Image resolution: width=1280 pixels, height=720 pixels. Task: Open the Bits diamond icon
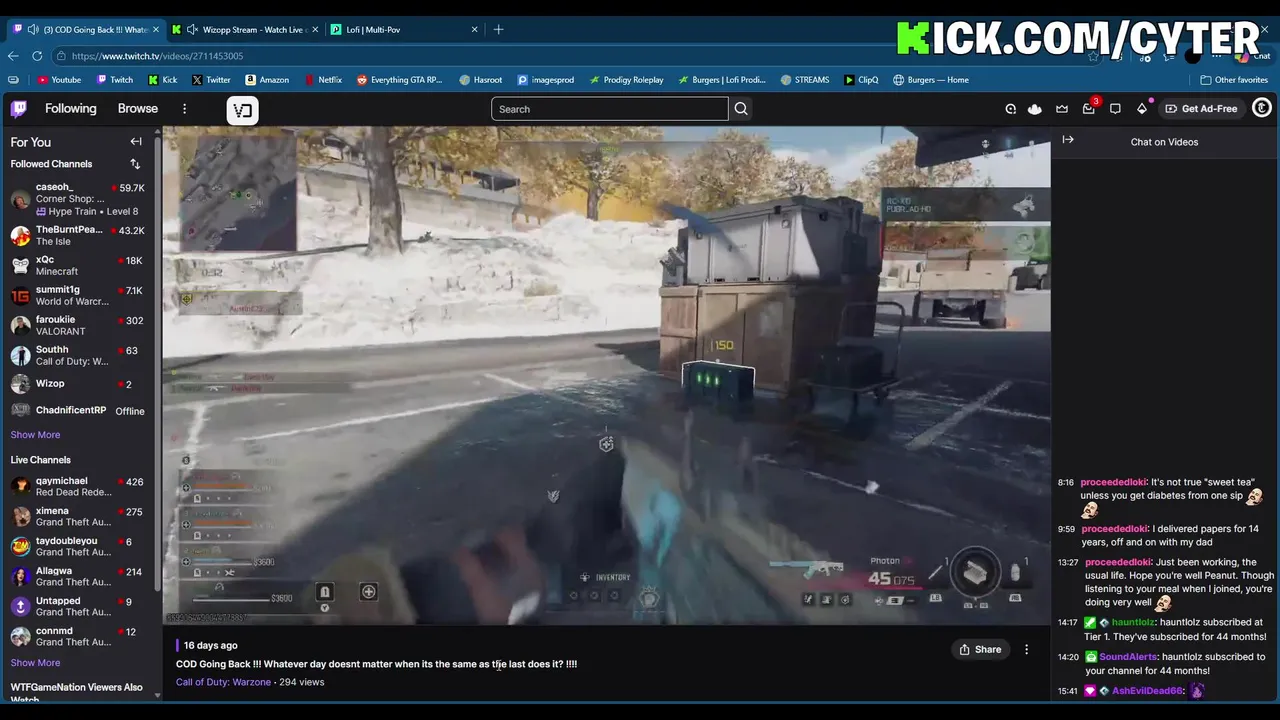pyautogui.click(x=1142, y=109)
